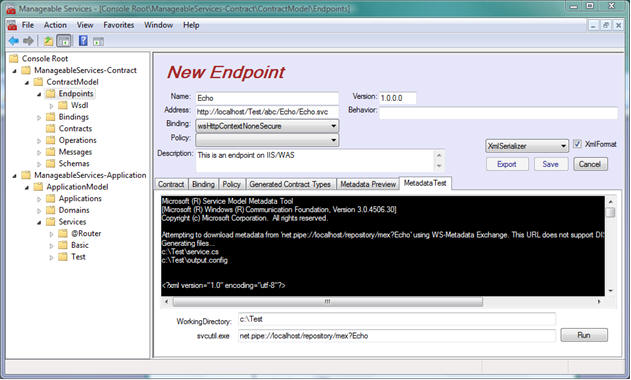Open the Help menu
The image size is (631, 380).
click(x=191, y=25)
